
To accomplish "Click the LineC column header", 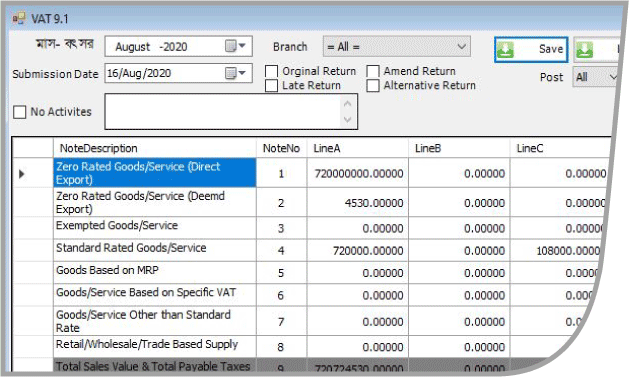I will [x=560, y=148].
